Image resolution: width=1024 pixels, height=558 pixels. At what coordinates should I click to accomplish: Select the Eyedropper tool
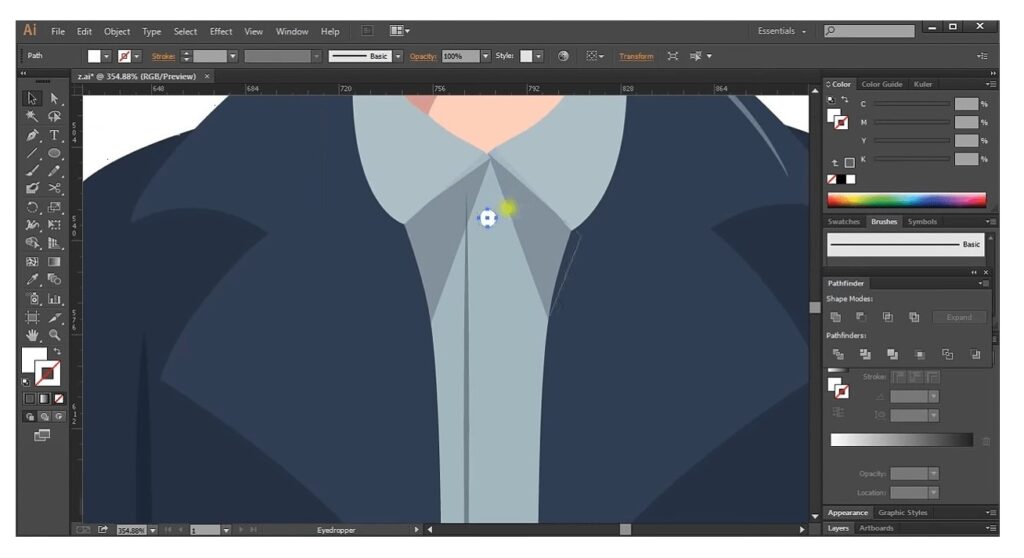[x=31, y=280]
